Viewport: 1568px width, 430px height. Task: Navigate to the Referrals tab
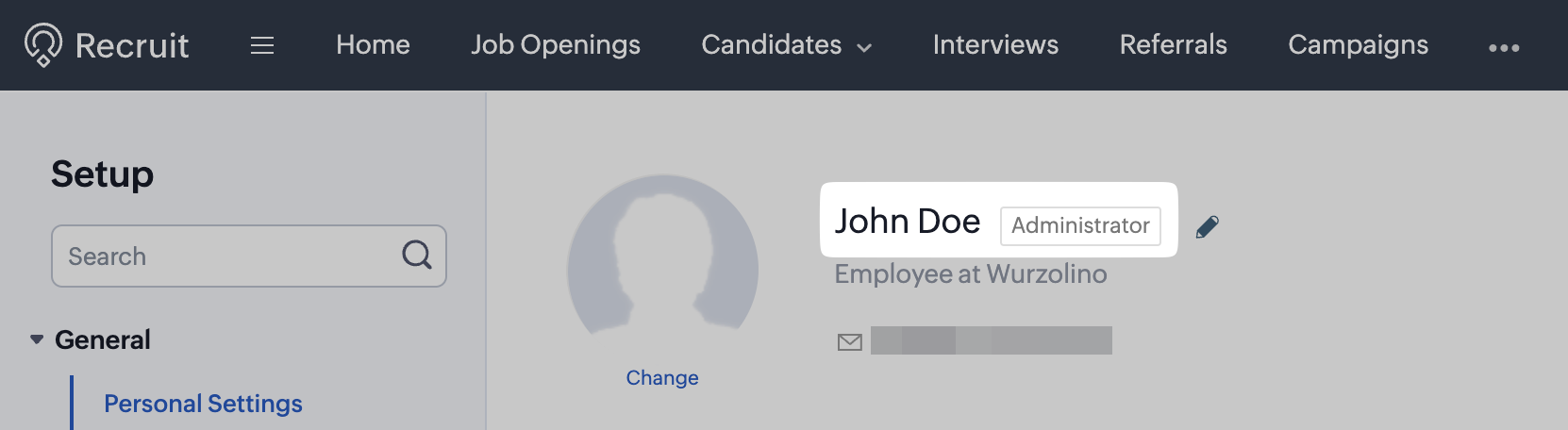(1173, 45)
